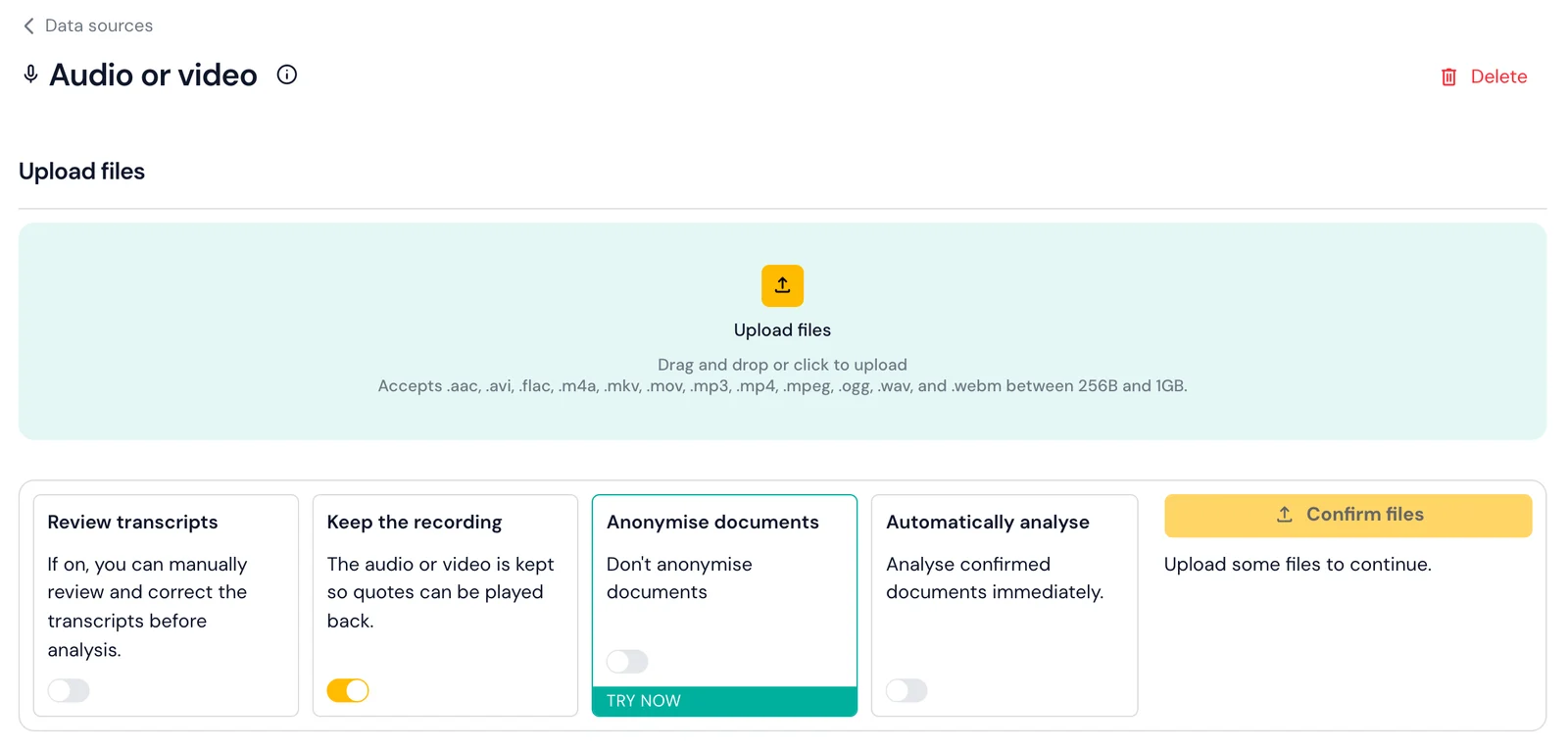Screen dimensions: 1568x751
Task: Click the red trash can icon
Action: (1448, 76)
